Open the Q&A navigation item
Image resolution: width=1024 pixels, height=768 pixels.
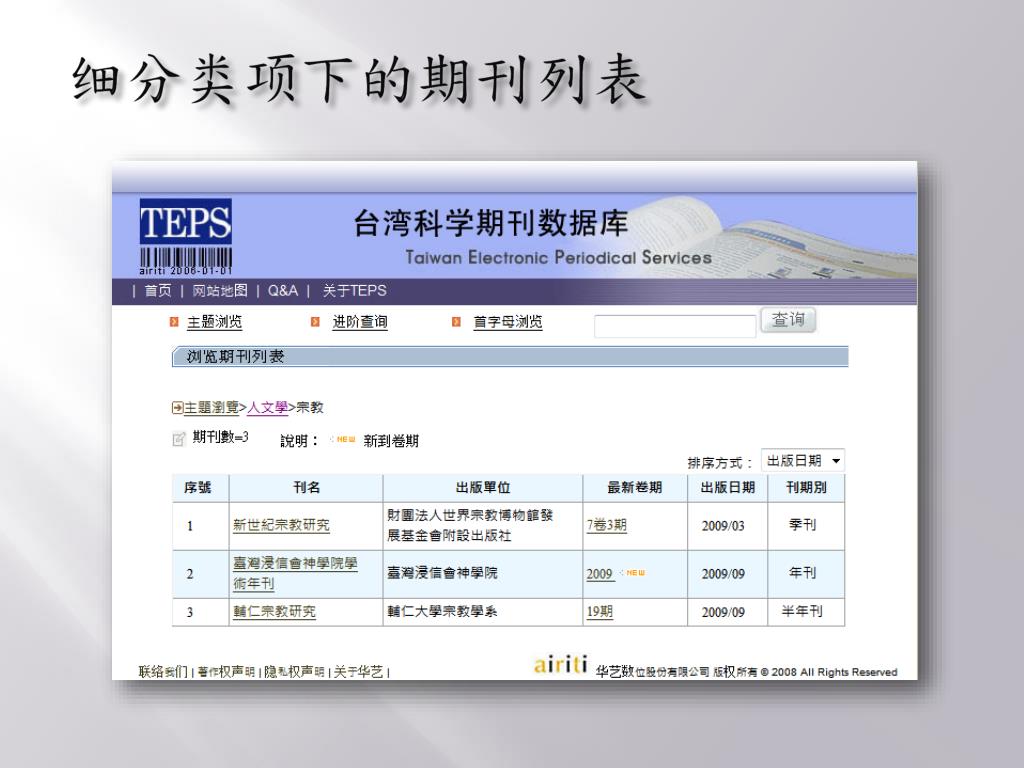(x=283, y=291)
